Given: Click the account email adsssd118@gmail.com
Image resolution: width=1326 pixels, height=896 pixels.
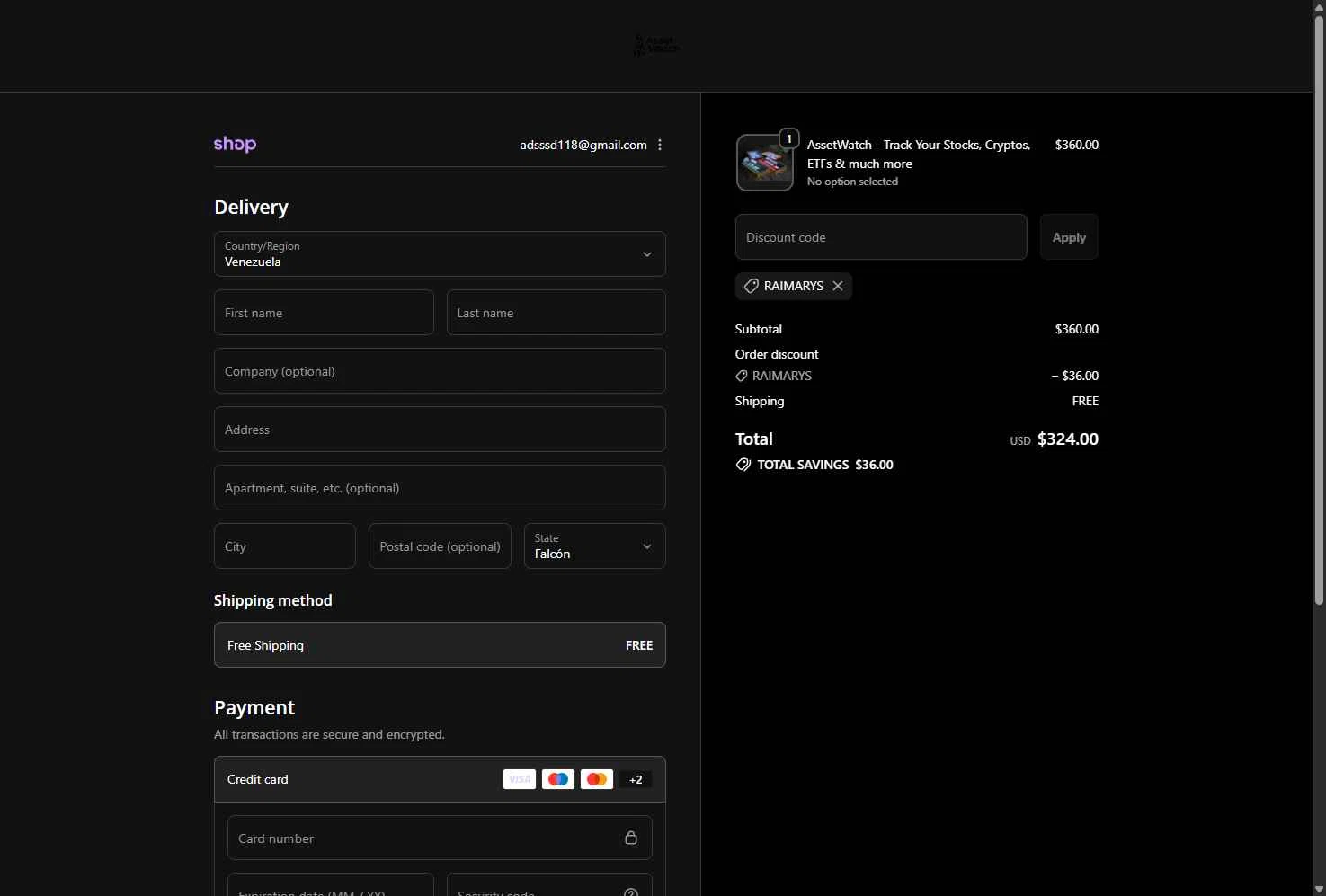Looking at the screenshot, I should [x=583, y=145].
